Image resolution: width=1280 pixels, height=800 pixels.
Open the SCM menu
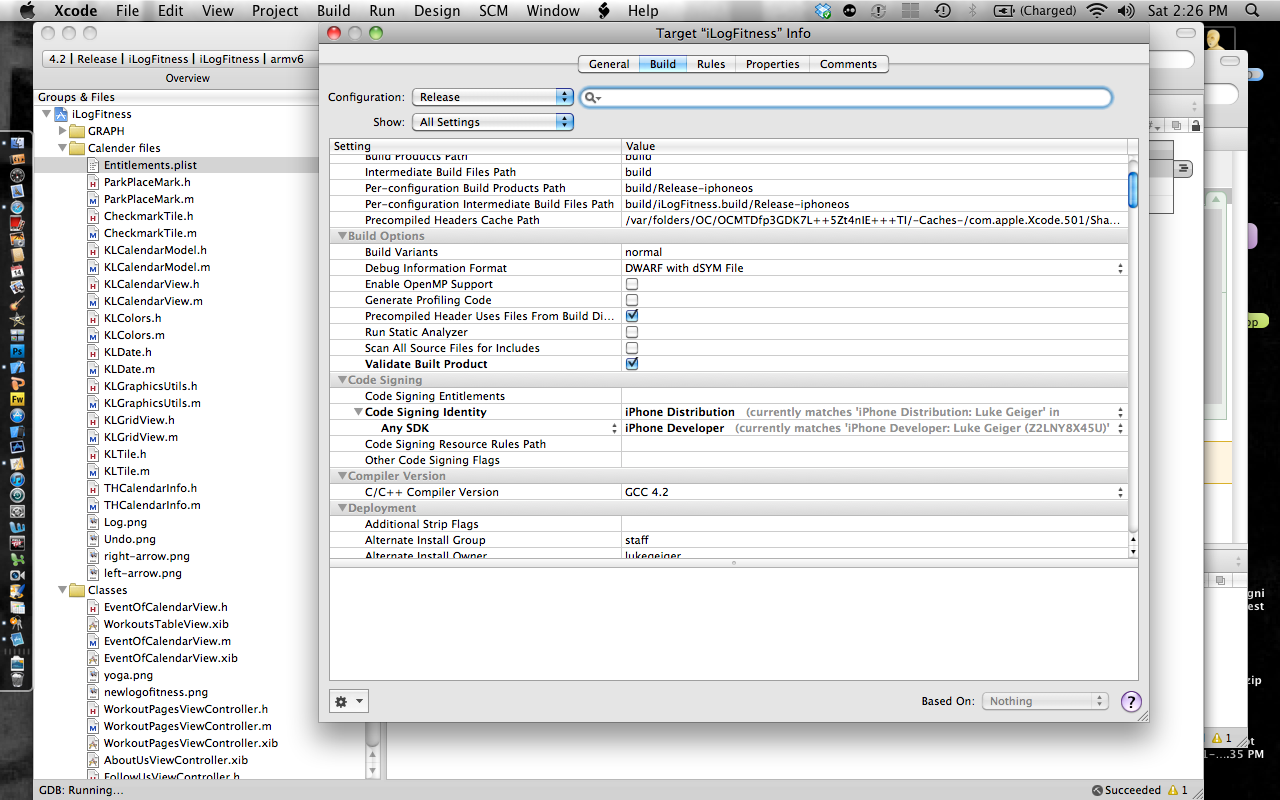493,11
